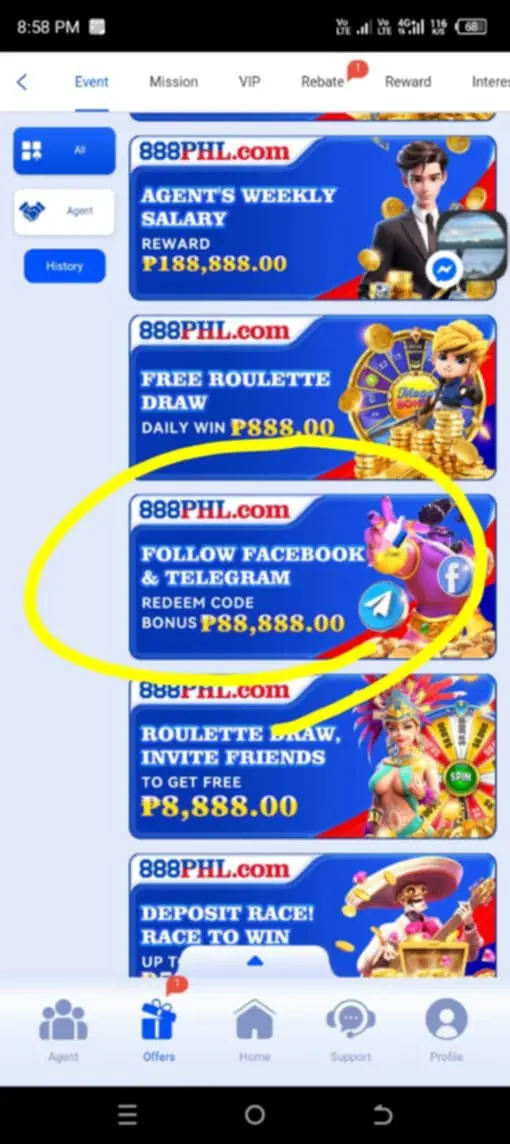Open the Reward tab
This screenshot has height=1144, width=510.
coord(408,82)
